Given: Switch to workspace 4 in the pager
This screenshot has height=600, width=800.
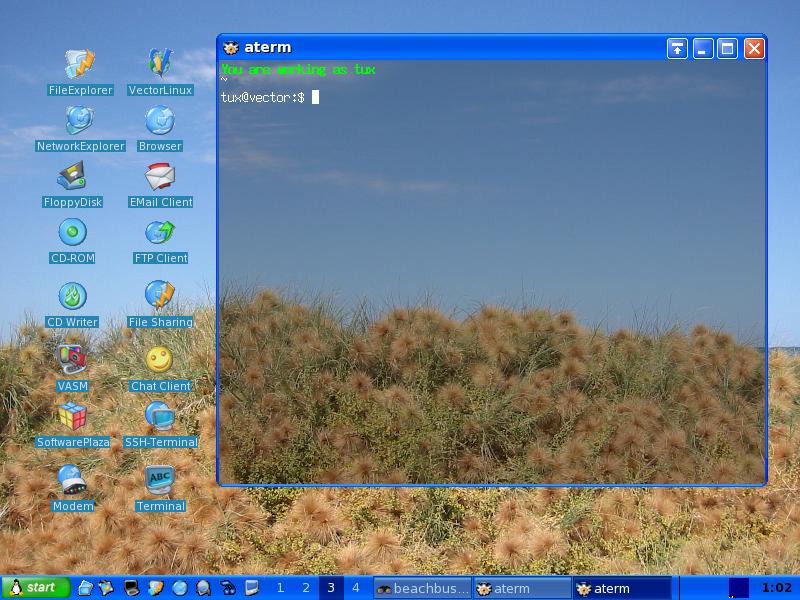Looking at the screenshot, I should (355, 588).
